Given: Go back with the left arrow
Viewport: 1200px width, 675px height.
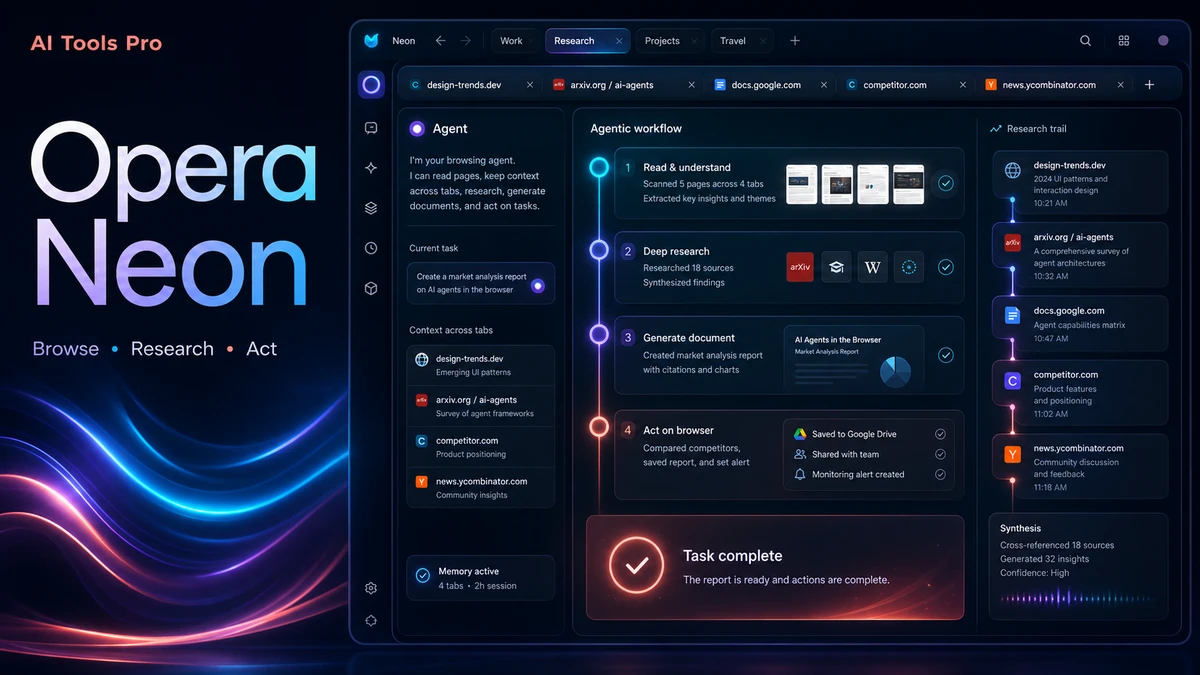Looking at the screenshot, I should pyautogui.click(x=440, y=41).
